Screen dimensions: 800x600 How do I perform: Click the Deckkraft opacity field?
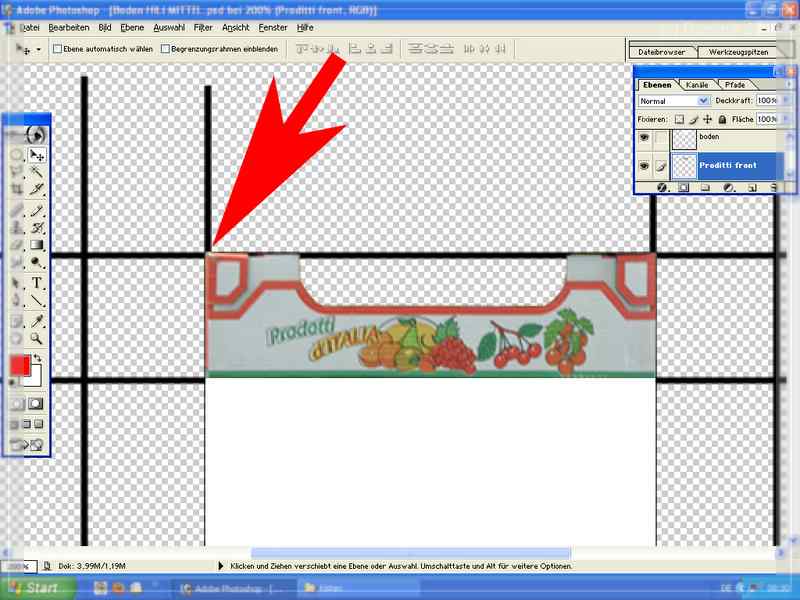click(766, 101)
